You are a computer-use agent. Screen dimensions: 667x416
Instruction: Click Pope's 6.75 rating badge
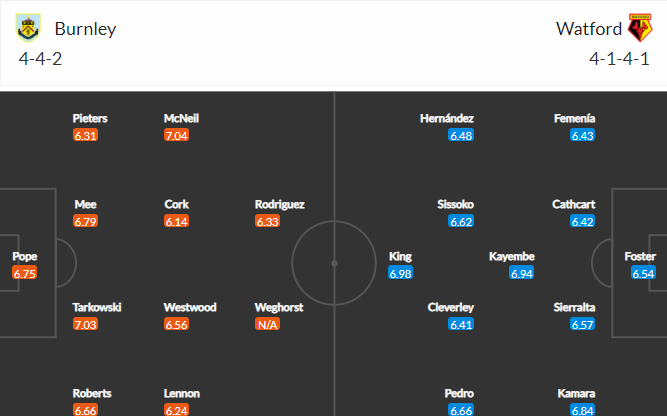(x=25, y=274)
